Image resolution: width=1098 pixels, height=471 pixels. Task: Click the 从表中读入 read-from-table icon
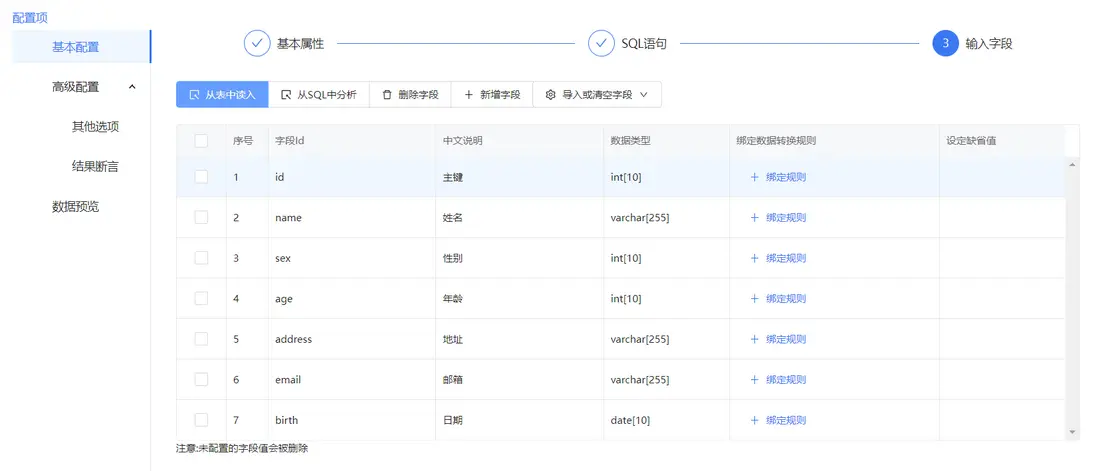pos(194,95)
